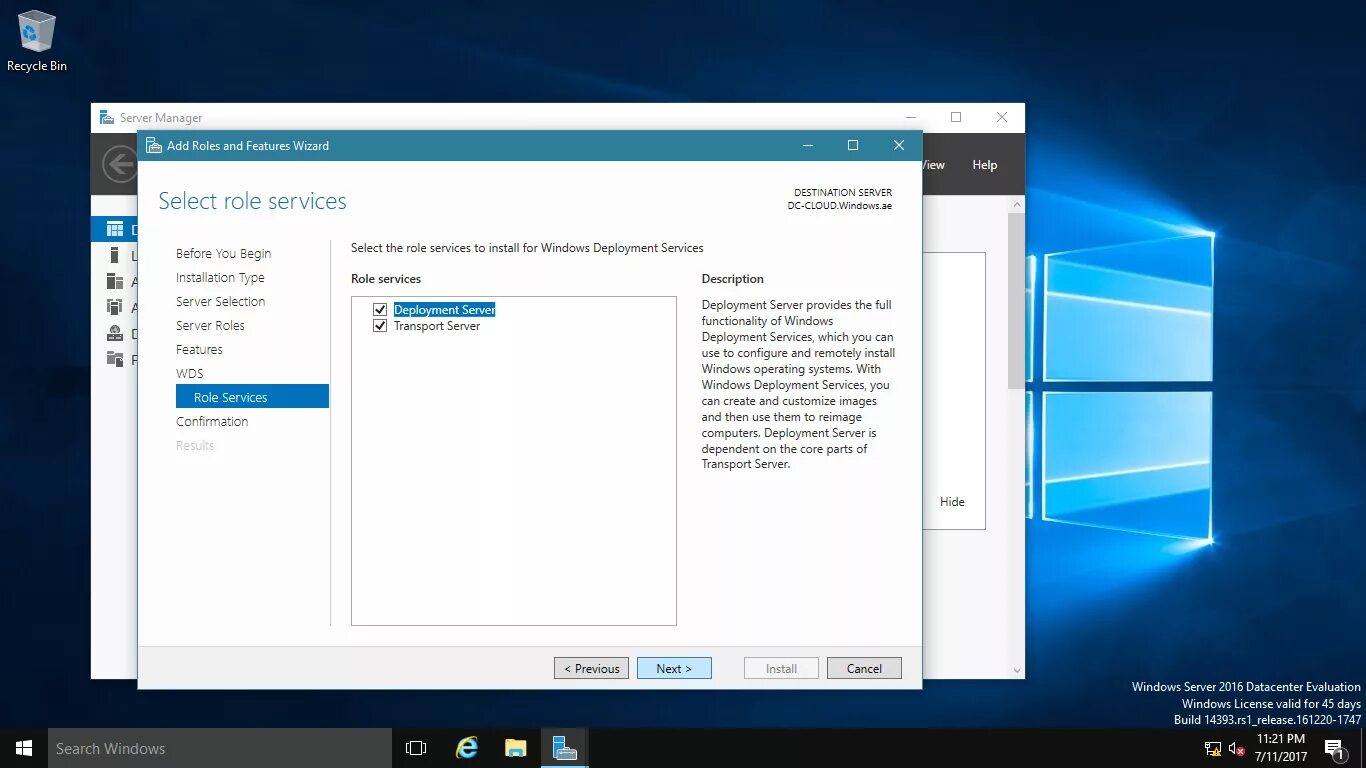Click Hide in the Server Manager panel
Screen dimensions: 1366x768
(952, 502)
